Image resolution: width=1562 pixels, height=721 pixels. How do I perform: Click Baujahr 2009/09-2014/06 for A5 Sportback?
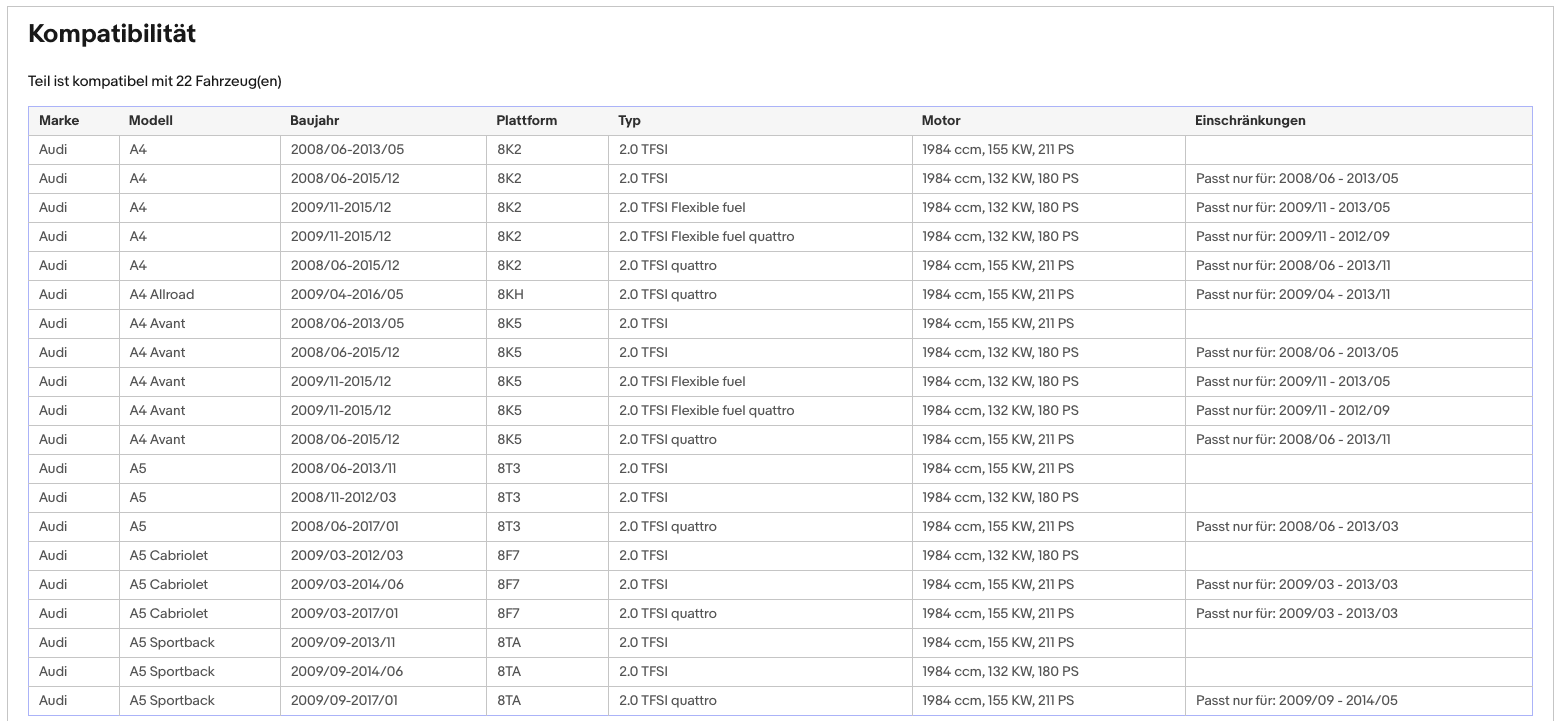[x=347, y=671]
